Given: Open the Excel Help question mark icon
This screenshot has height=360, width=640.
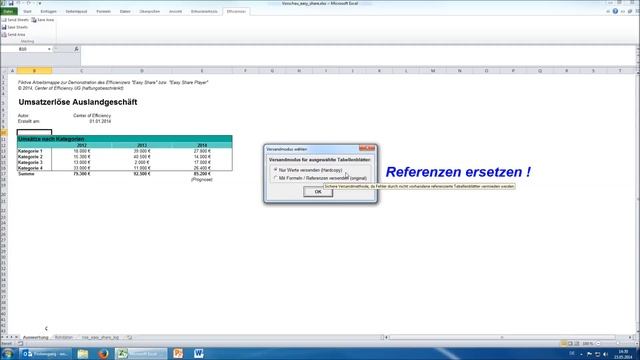Looking at the screenshot, I should click(615, 11).
